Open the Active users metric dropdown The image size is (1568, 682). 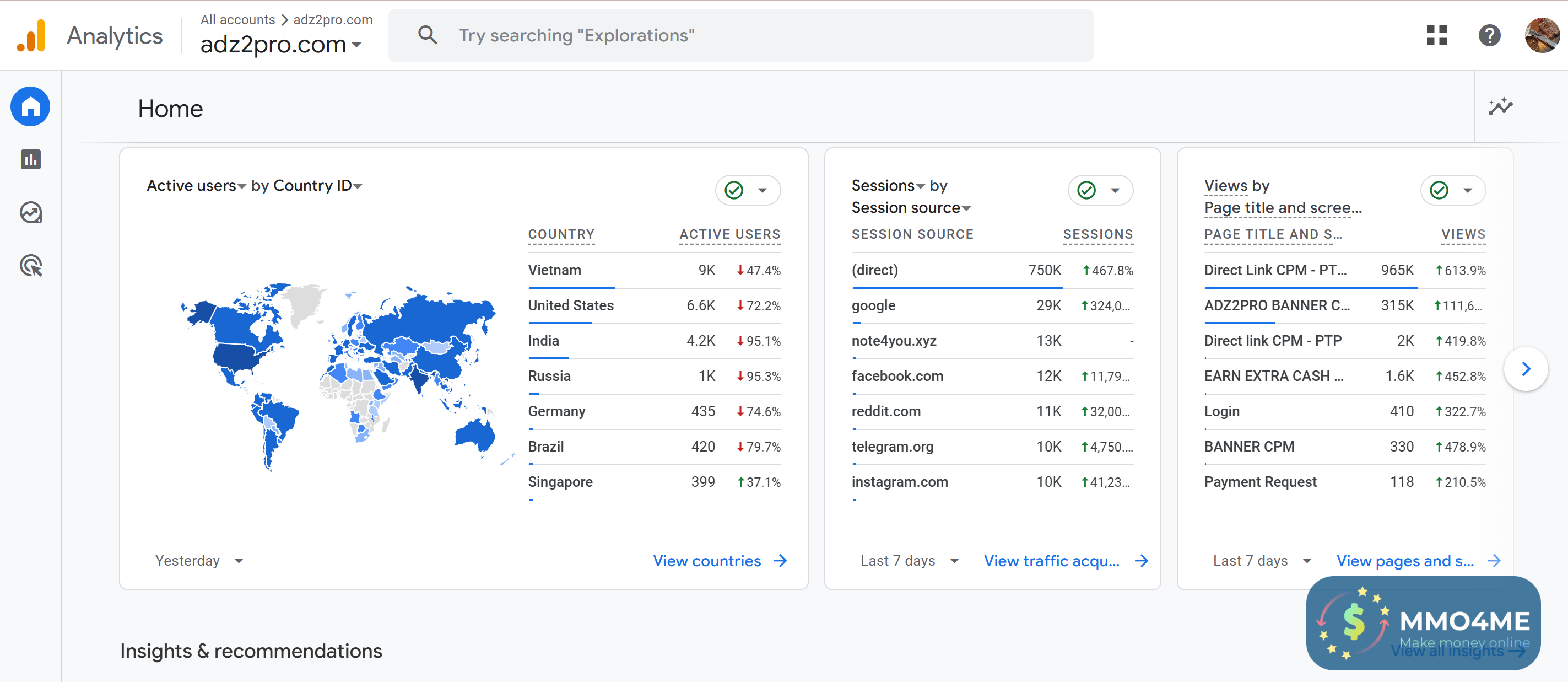[x=197, y=186]
